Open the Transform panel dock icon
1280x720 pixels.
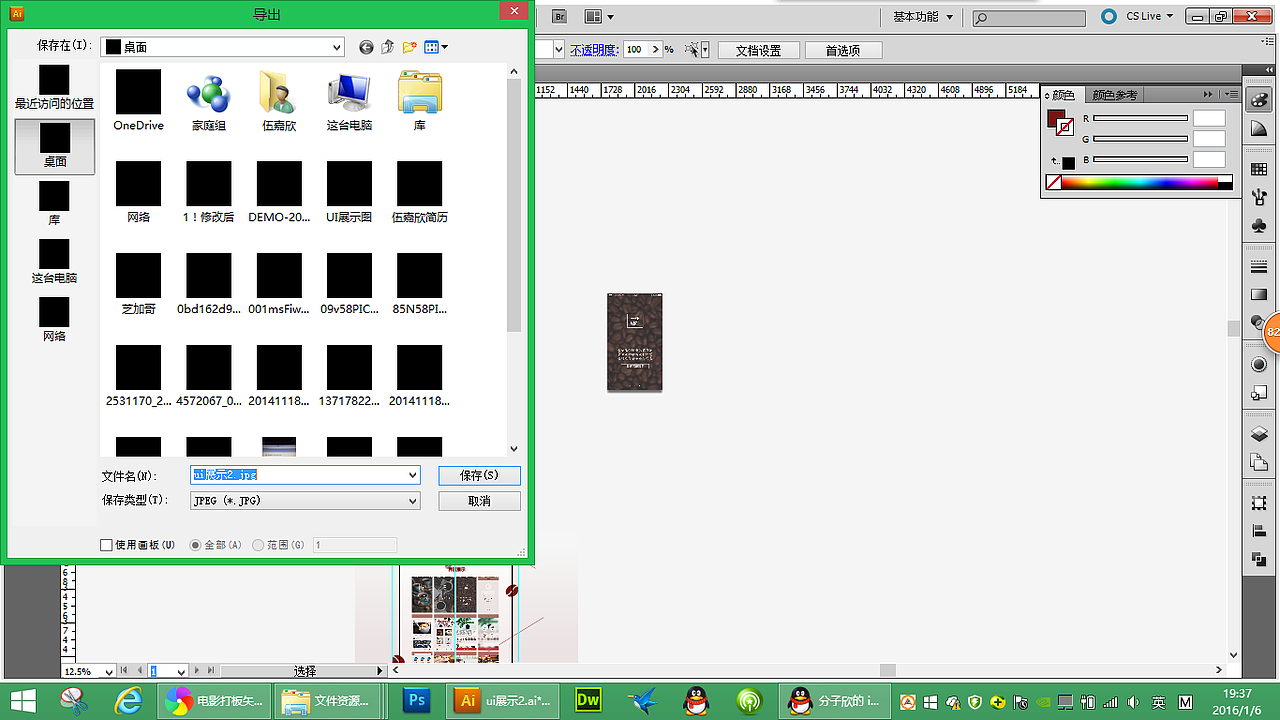coord(1259,503)
